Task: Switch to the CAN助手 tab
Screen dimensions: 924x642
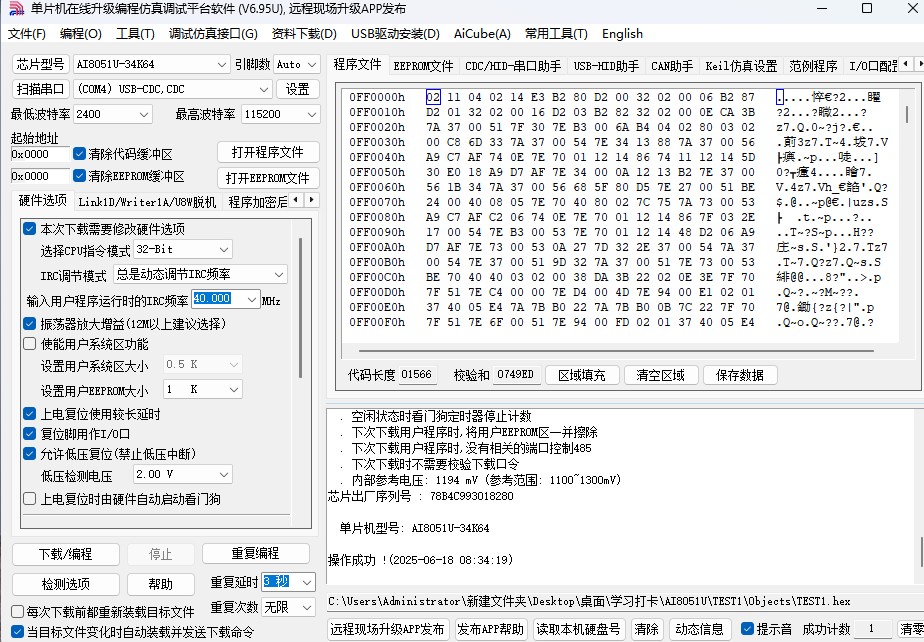Action: [672, 66]
